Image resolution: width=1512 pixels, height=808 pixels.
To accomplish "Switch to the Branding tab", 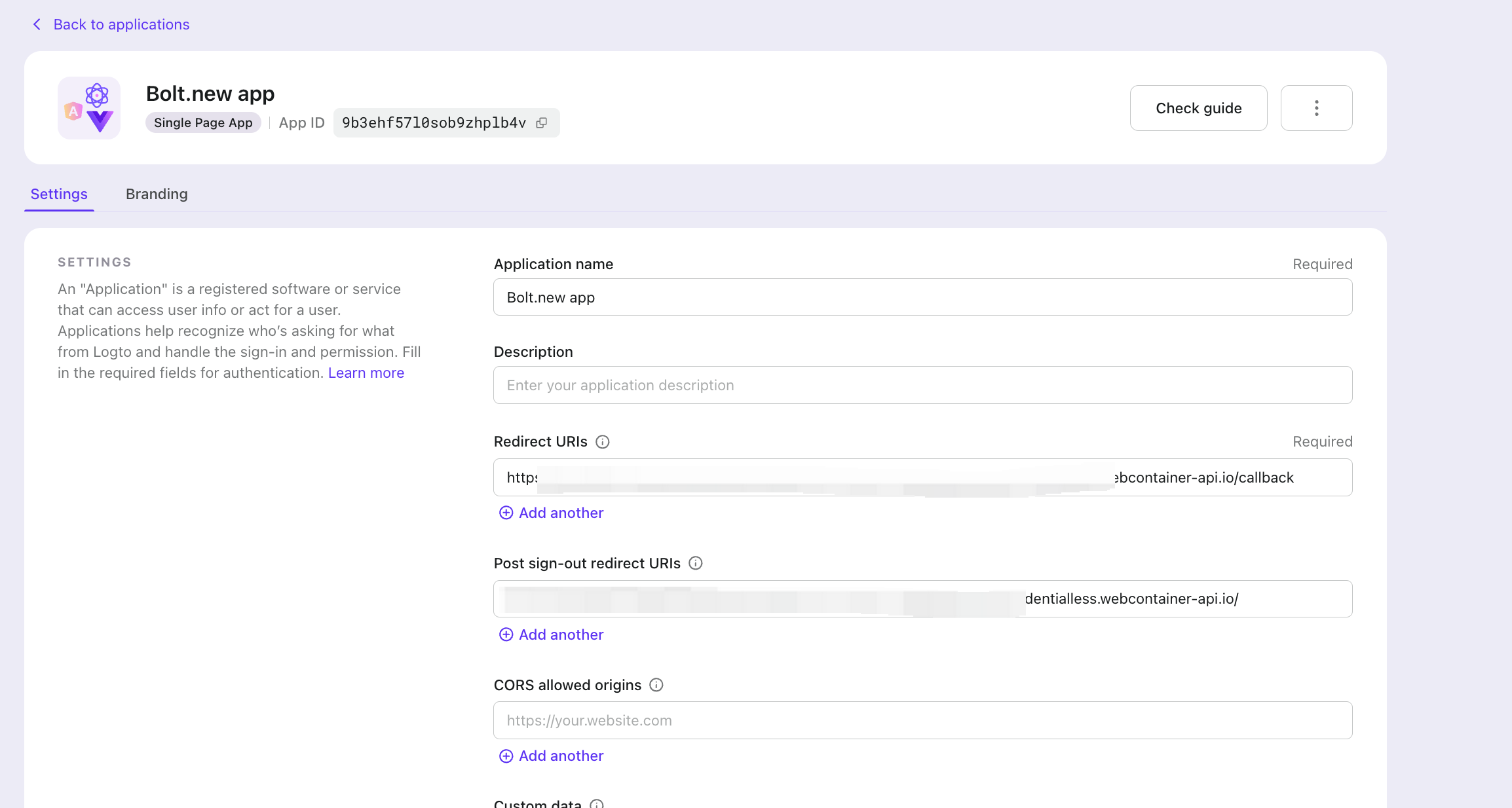I will pyautogui.click(x=157, y=194).
